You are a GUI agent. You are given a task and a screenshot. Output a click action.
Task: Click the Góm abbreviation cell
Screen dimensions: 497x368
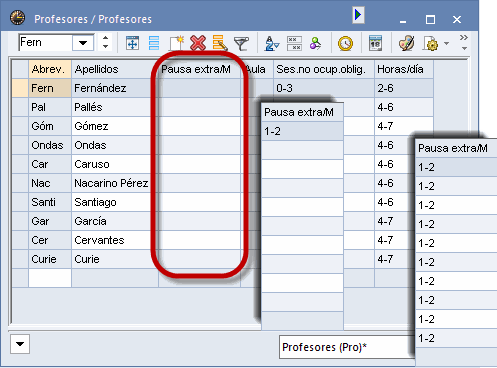pos(50,126)
